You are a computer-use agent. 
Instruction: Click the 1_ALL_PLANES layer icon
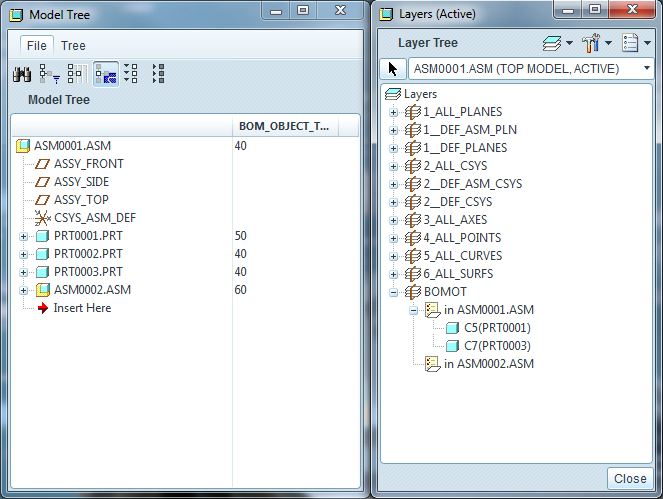(x=413, y=112)
